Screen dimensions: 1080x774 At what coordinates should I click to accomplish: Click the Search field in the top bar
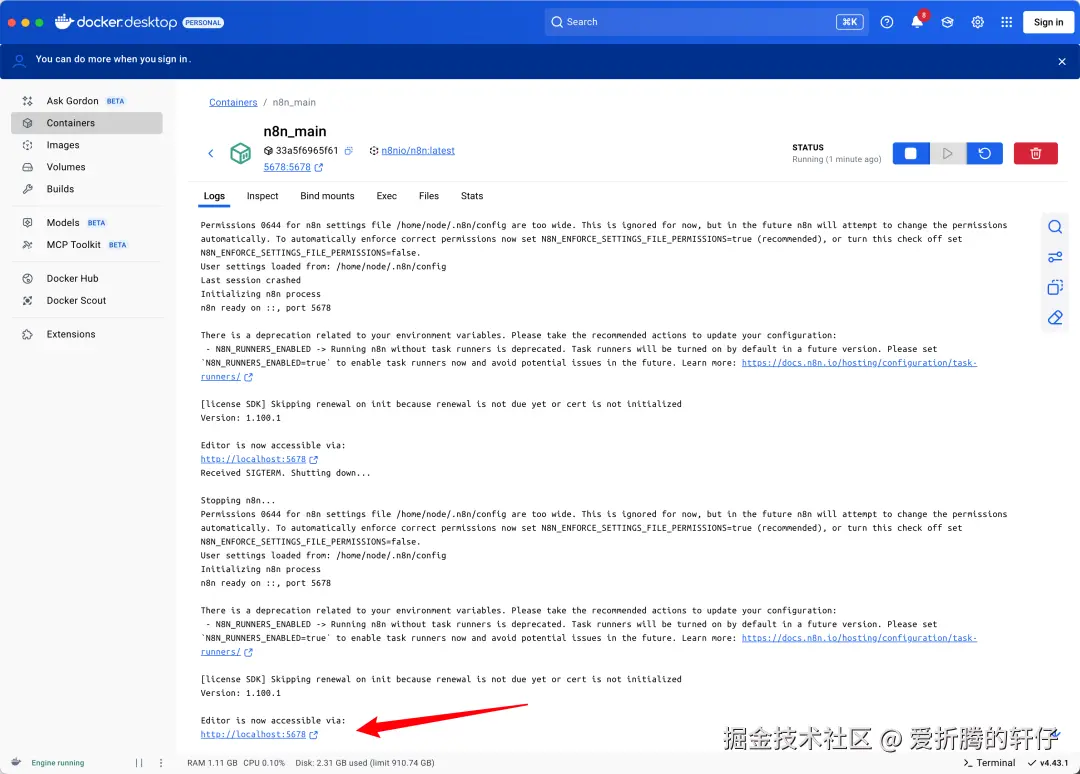tap(706, 22)
